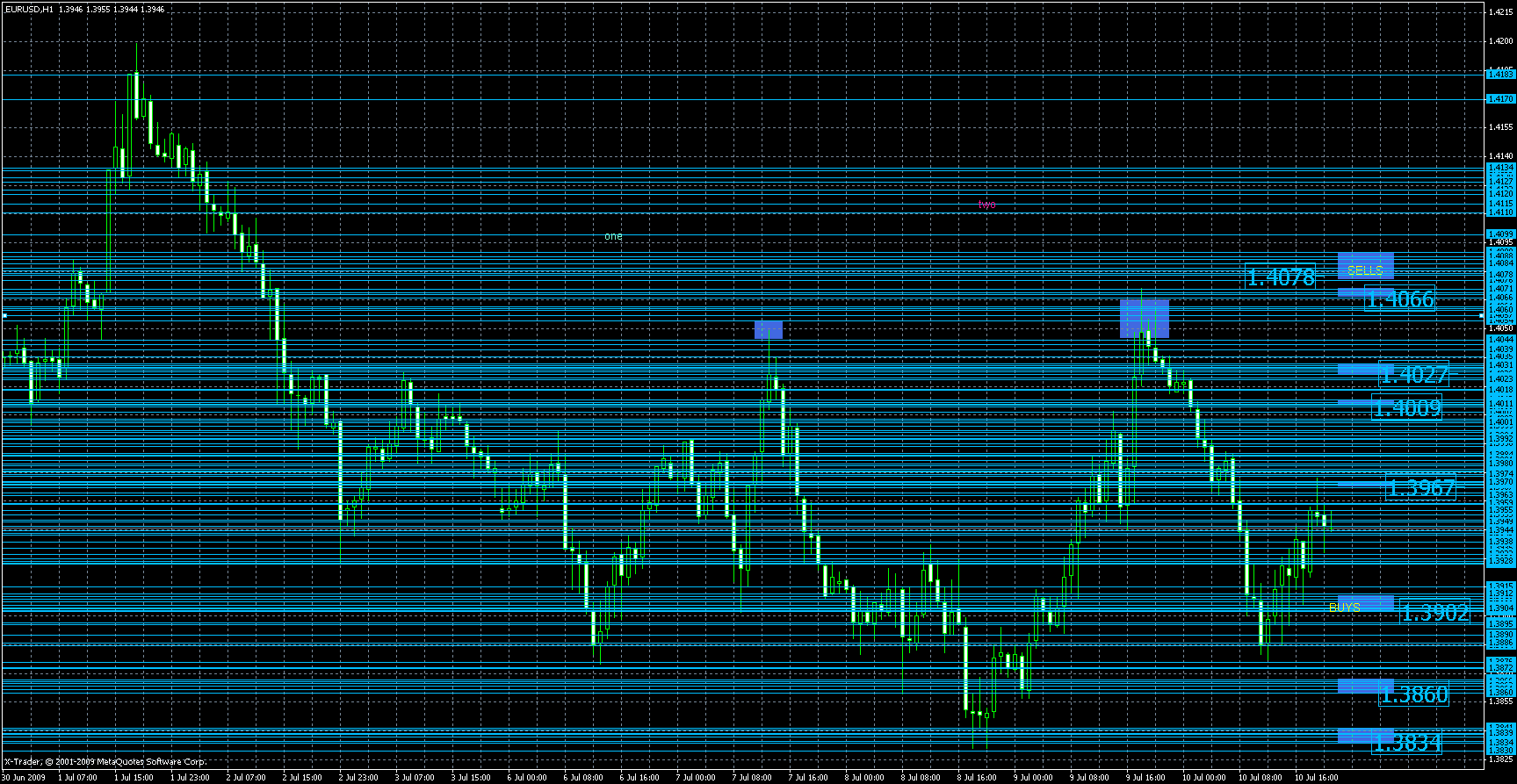The width and height of the screenshot is (1517, 784).
Task: Select the green "one" text label
Action: (613, 236)
